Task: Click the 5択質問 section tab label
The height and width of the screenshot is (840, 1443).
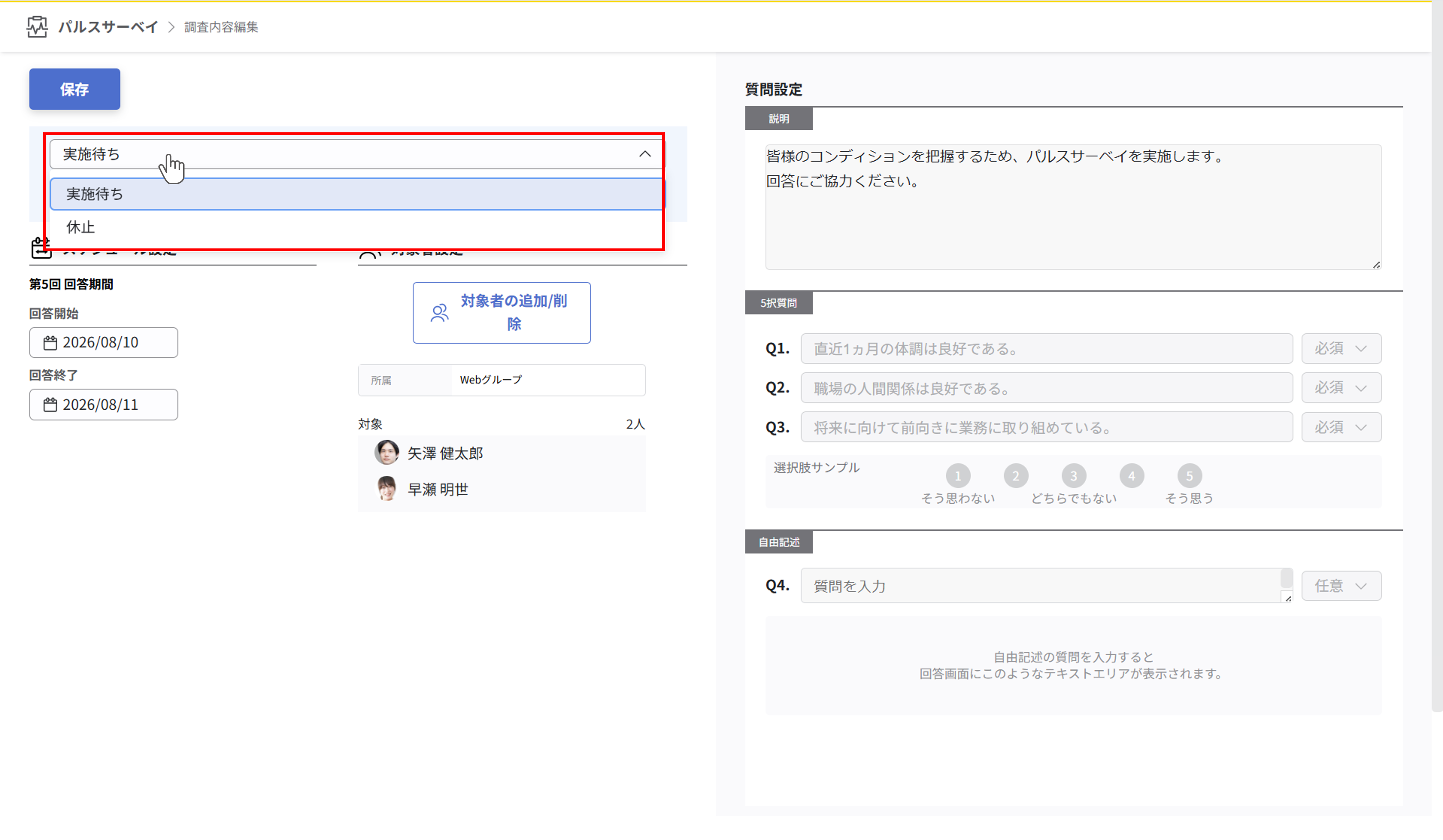Action: 779,303
